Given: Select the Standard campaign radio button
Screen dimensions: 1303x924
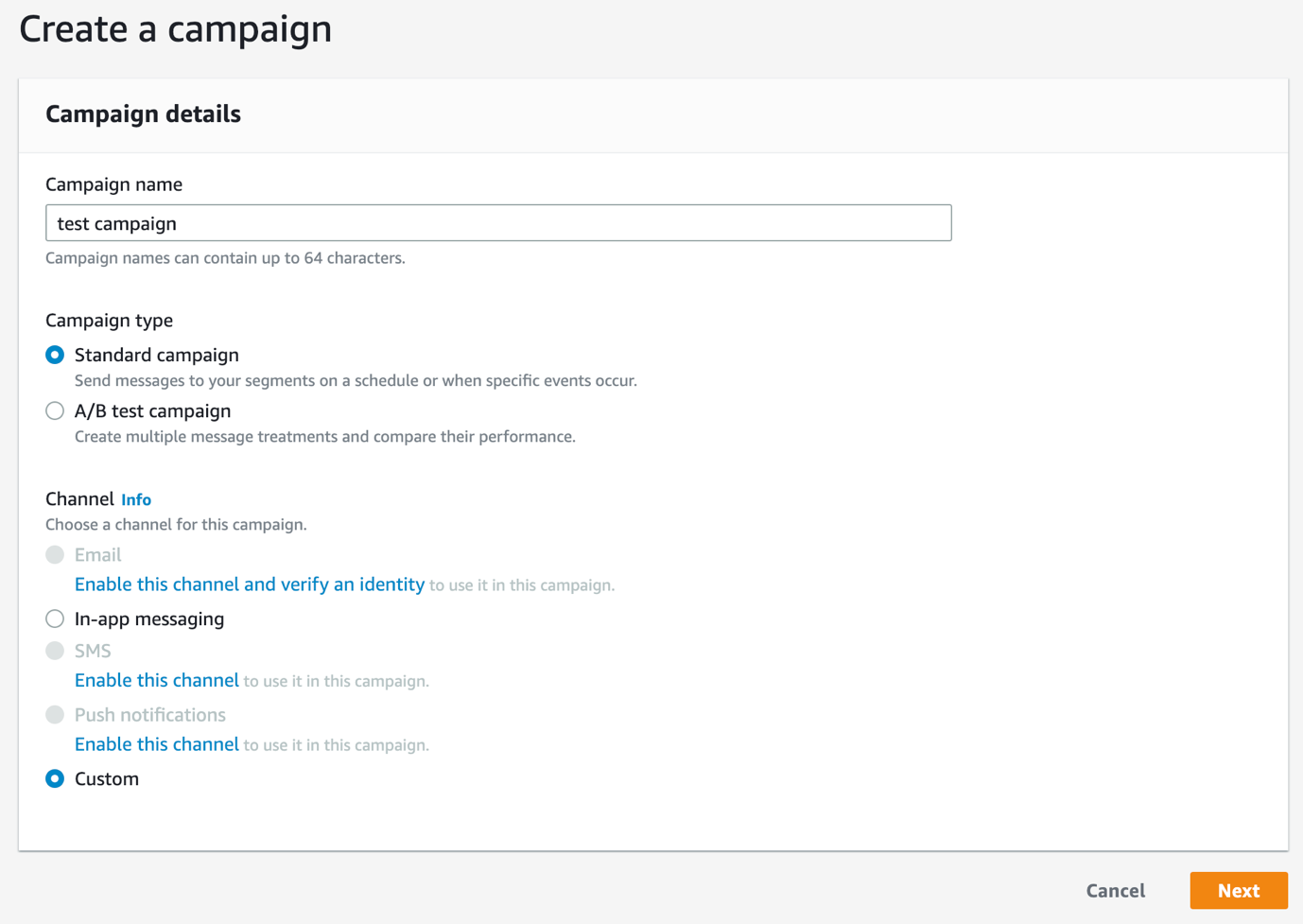Looking at the screenshot, I should point(55,356).
